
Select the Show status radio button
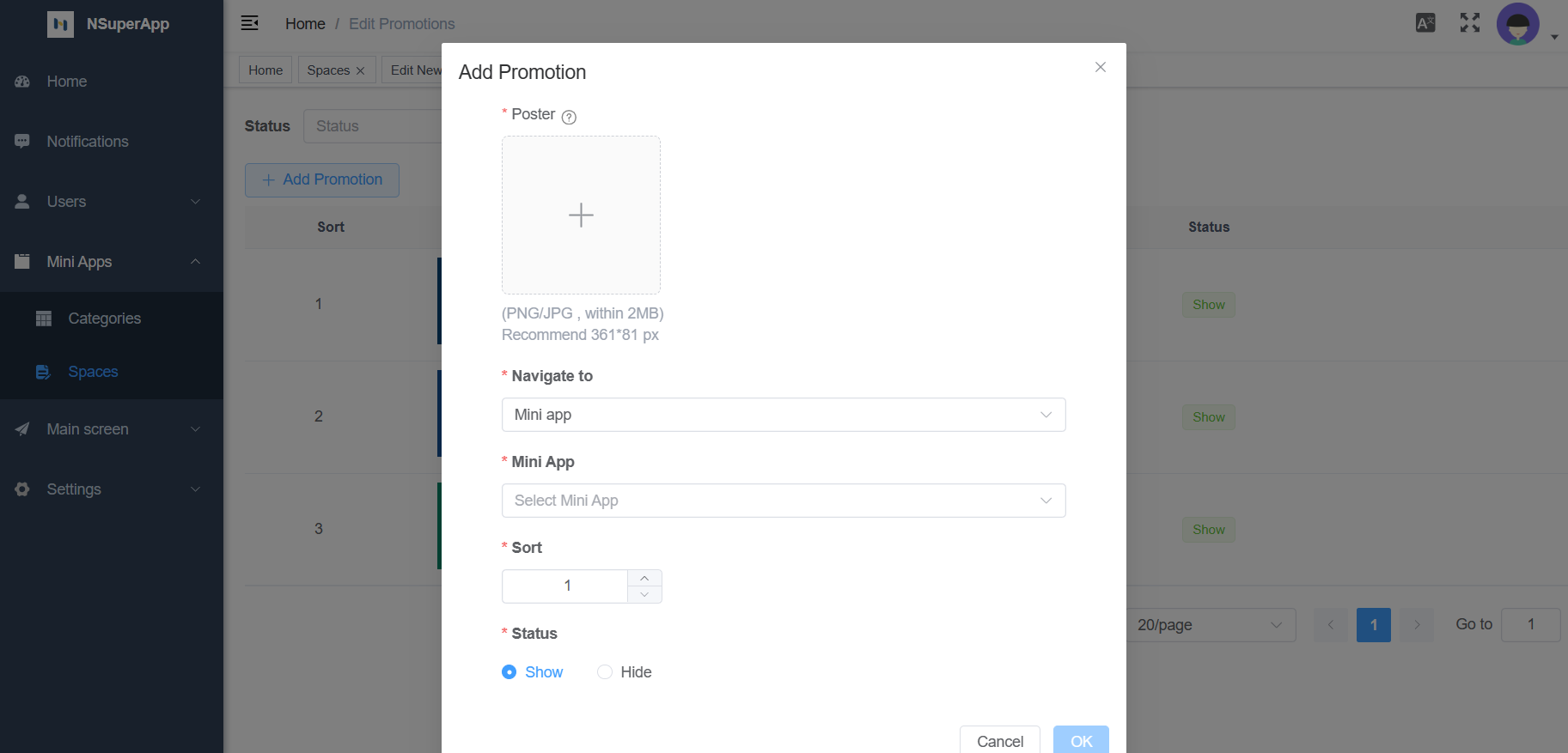(509, 672)
